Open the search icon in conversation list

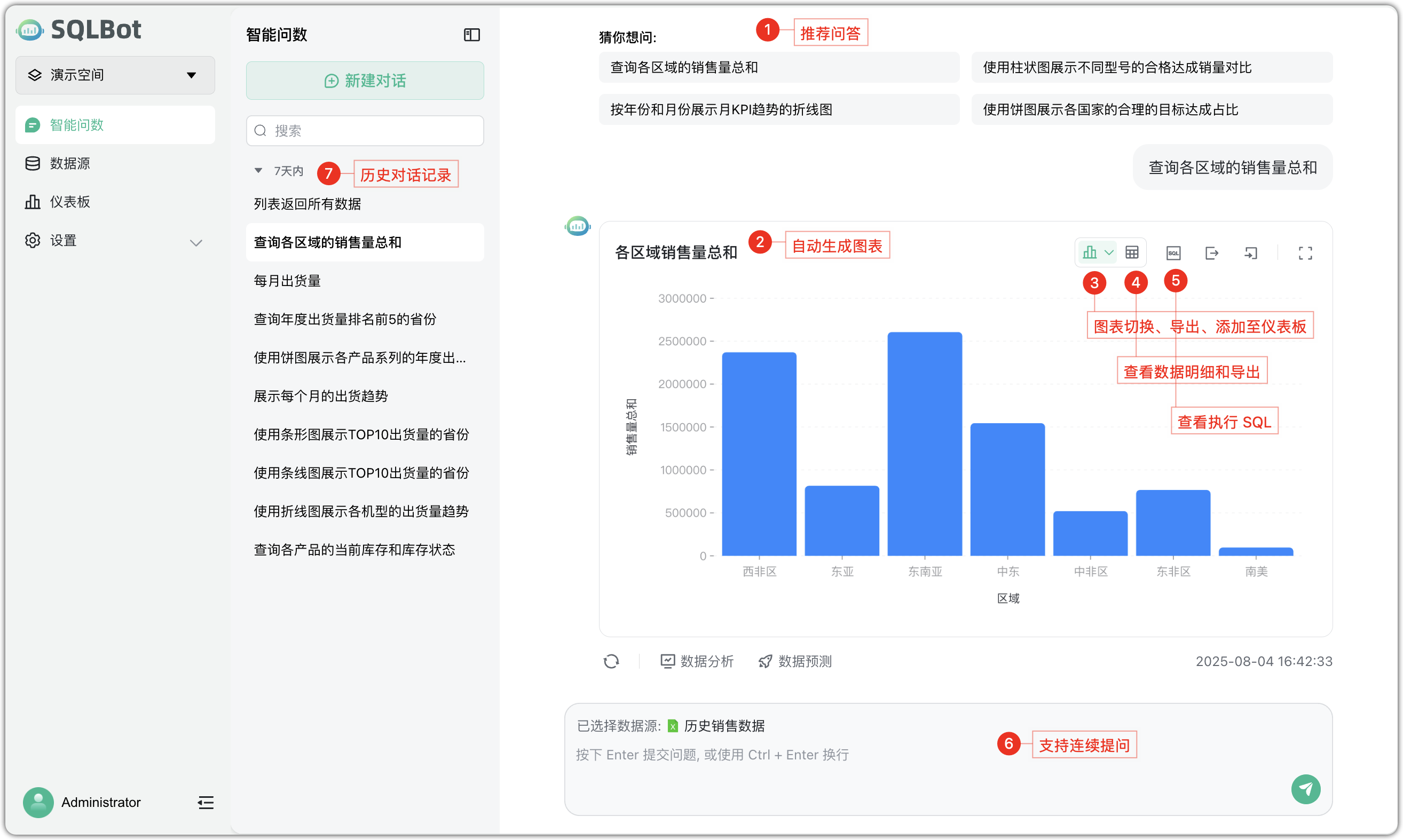click(260, 130)
